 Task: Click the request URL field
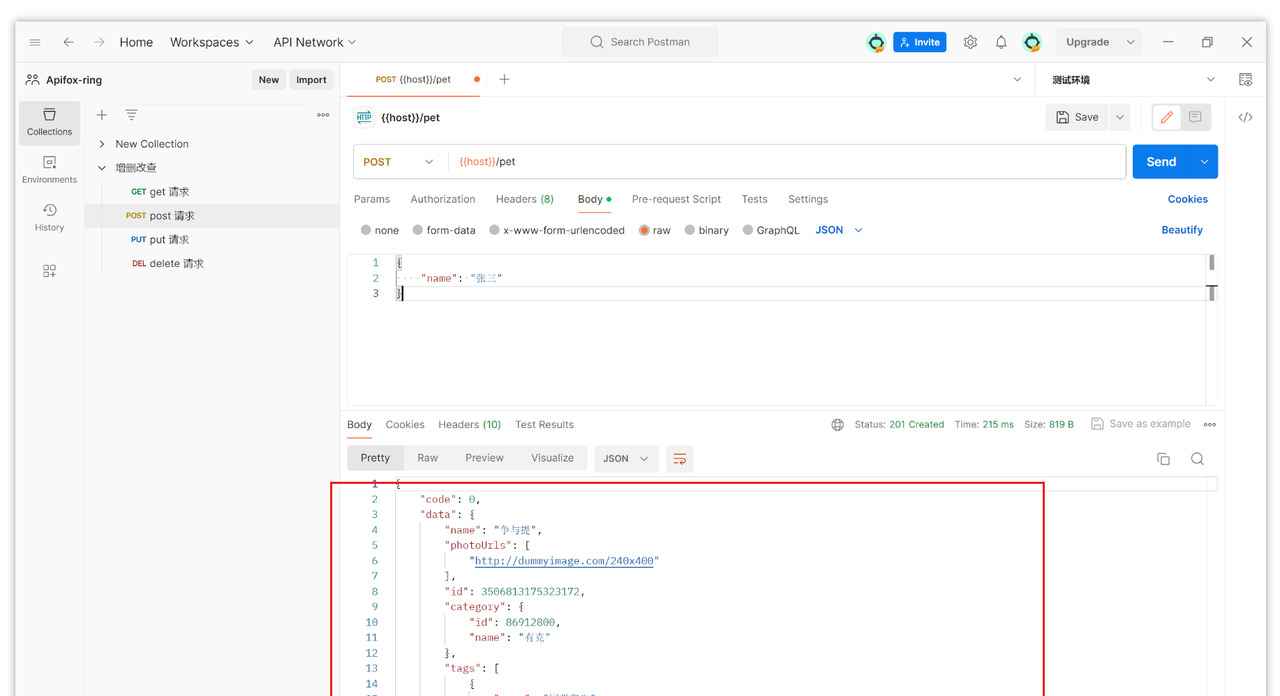pyautogui.click(x=787, y=162)
